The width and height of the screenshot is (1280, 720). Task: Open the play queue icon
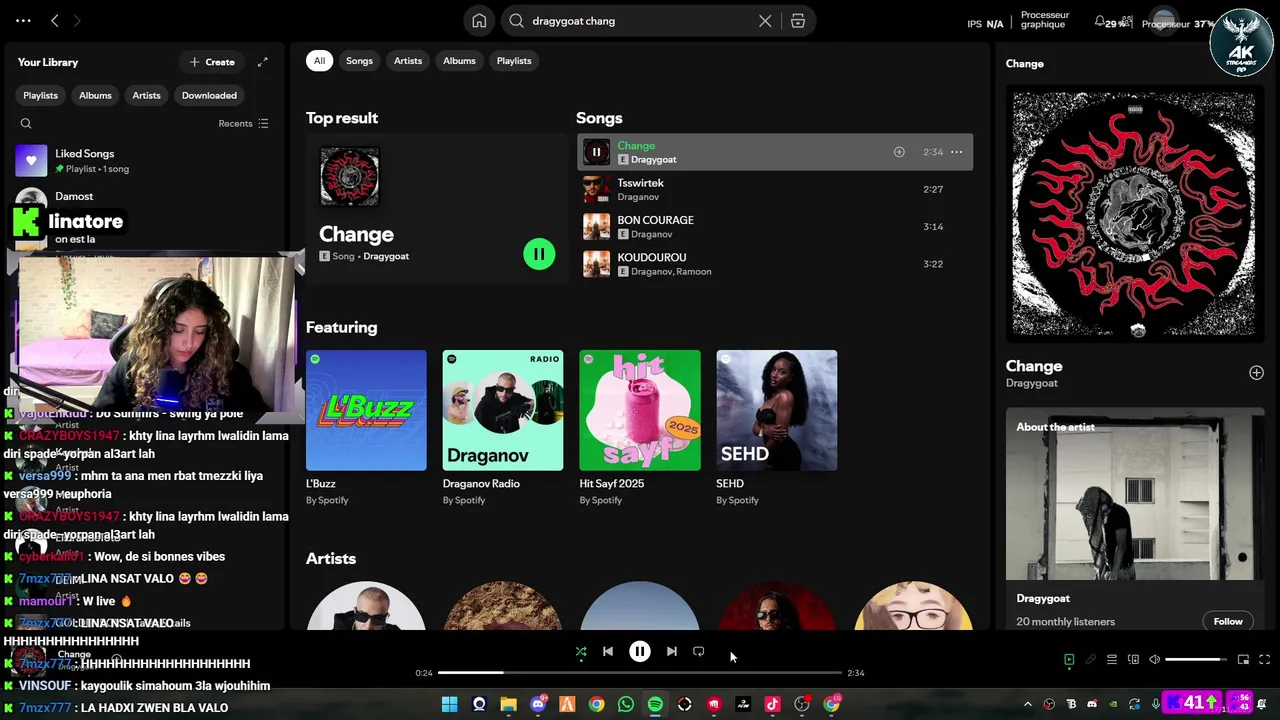click(x=1112, y=660)
